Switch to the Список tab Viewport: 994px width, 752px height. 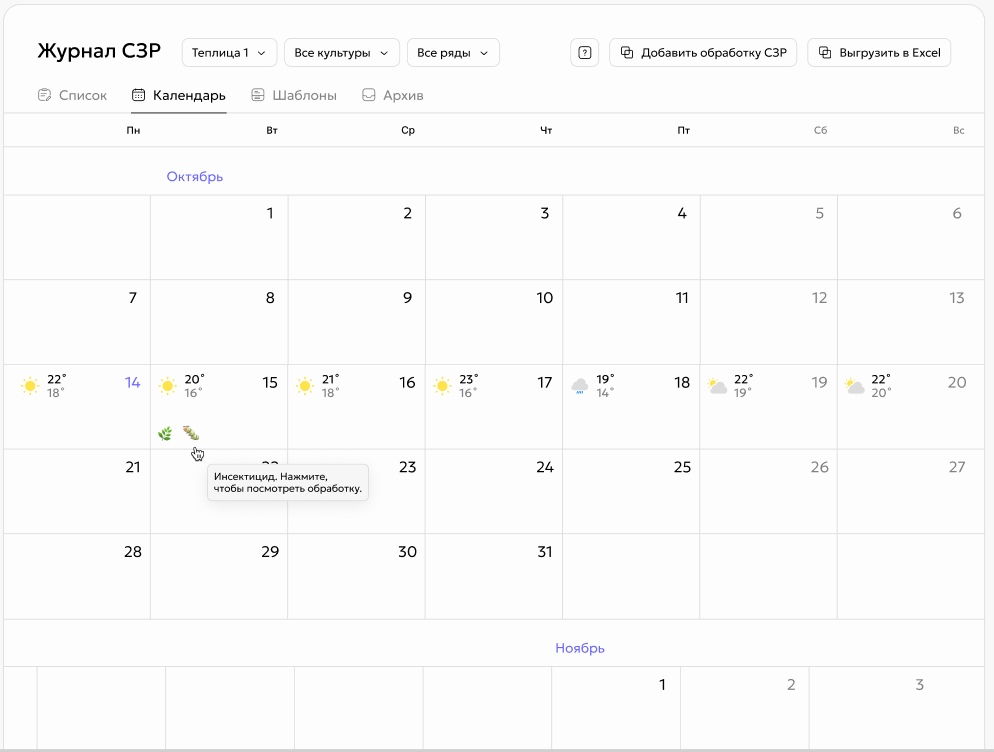[x=72, y=95]
